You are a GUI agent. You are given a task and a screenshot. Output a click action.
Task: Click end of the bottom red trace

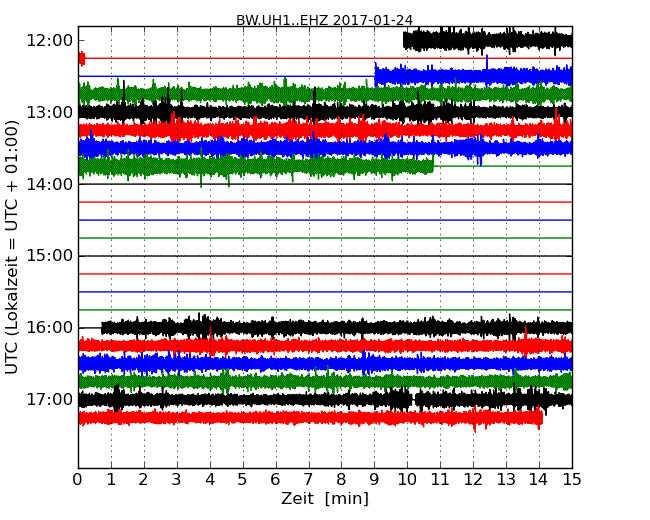[541, 417]
